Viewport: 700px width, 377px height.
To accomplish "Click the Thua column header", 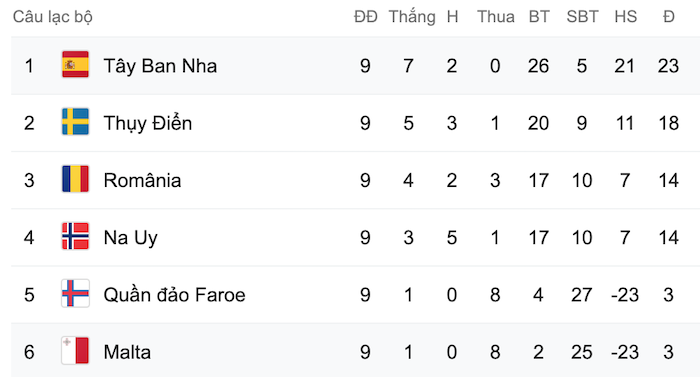I will (x=496, y=17).
